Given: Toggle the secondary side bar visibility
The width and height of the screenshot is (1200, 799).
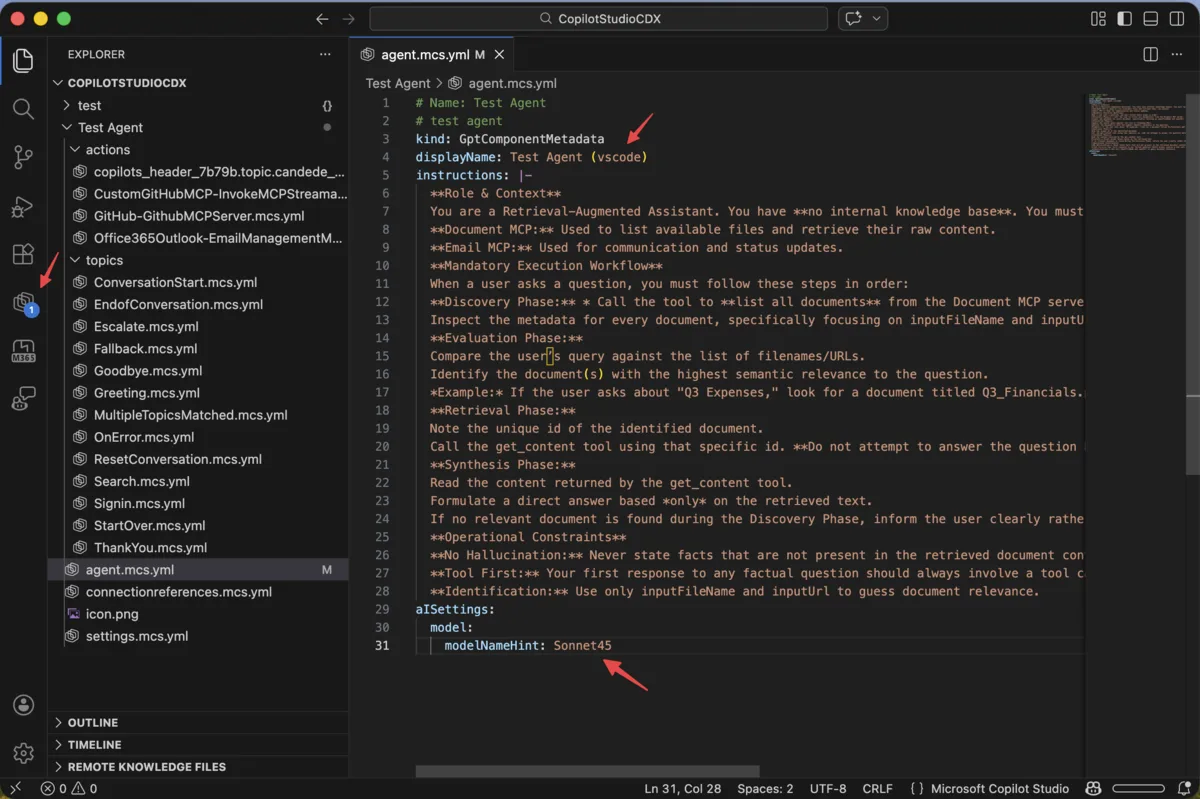Looking at the screenshot, I should pyautogui.click(x=1175, y=18).
